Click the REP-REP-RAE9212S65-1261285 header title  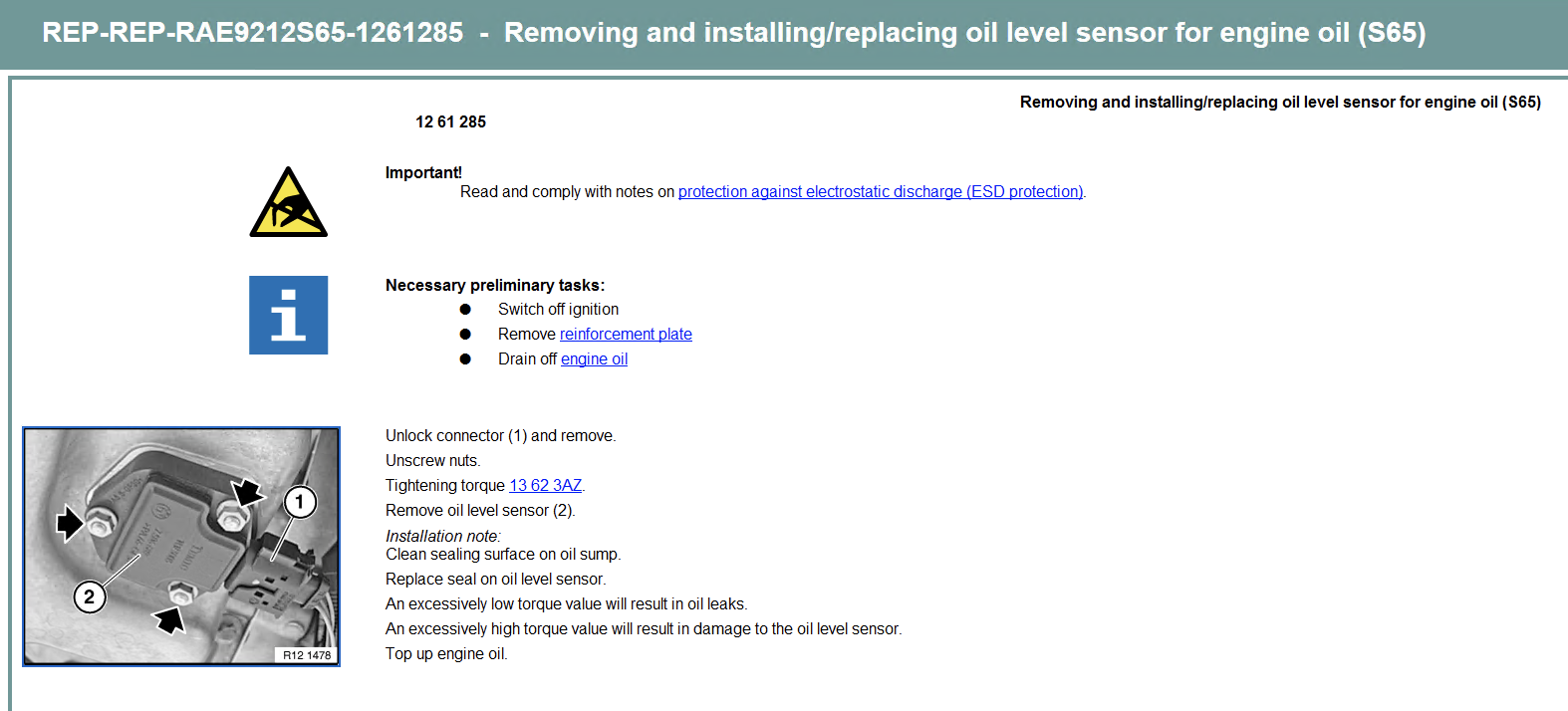[733, 33]
